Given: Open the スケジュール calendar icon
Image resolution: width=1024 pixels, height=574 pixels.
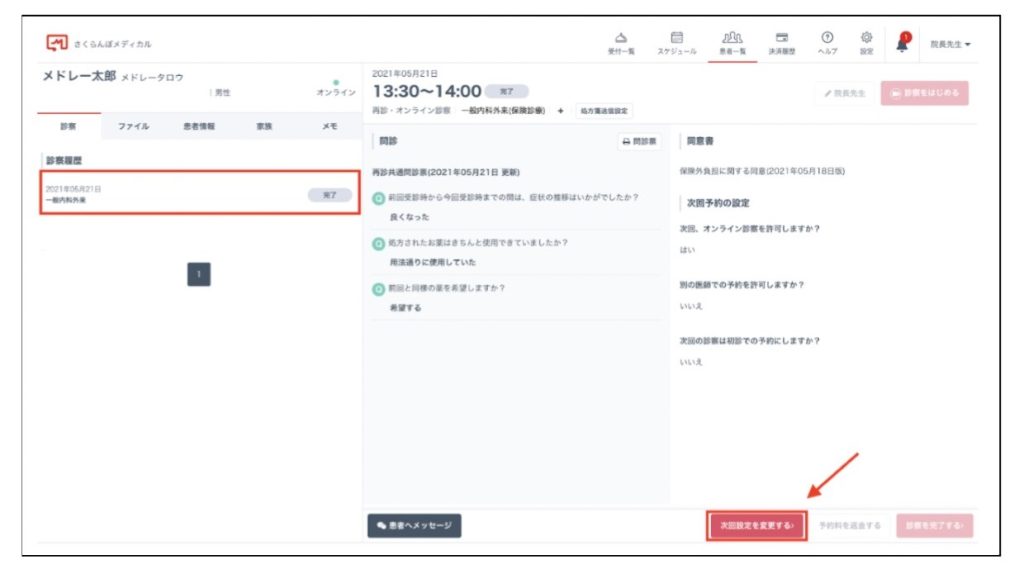Looking at the screenshot, I should tap(676, 38).
